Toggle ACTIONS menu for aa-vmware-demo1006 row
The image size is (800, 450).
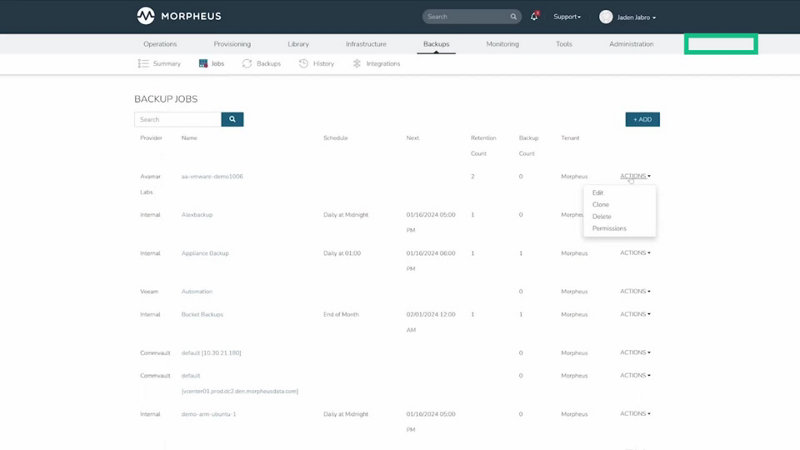click(x=635, y=176)
